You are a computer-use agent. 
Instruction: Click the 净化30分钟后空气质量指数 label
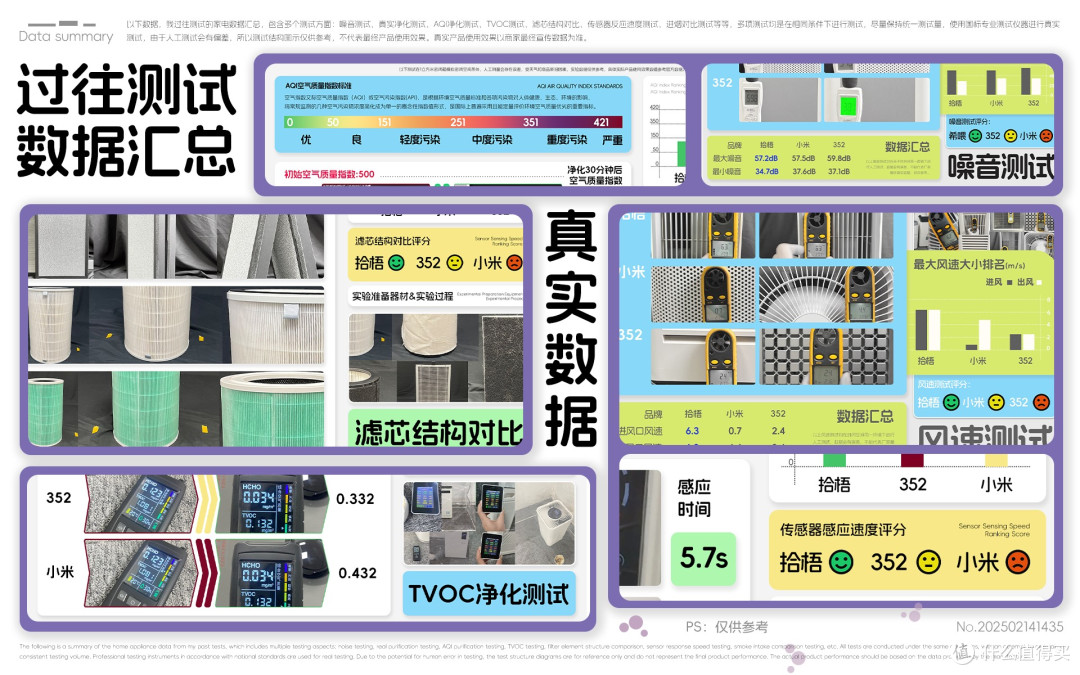(595, 175)
